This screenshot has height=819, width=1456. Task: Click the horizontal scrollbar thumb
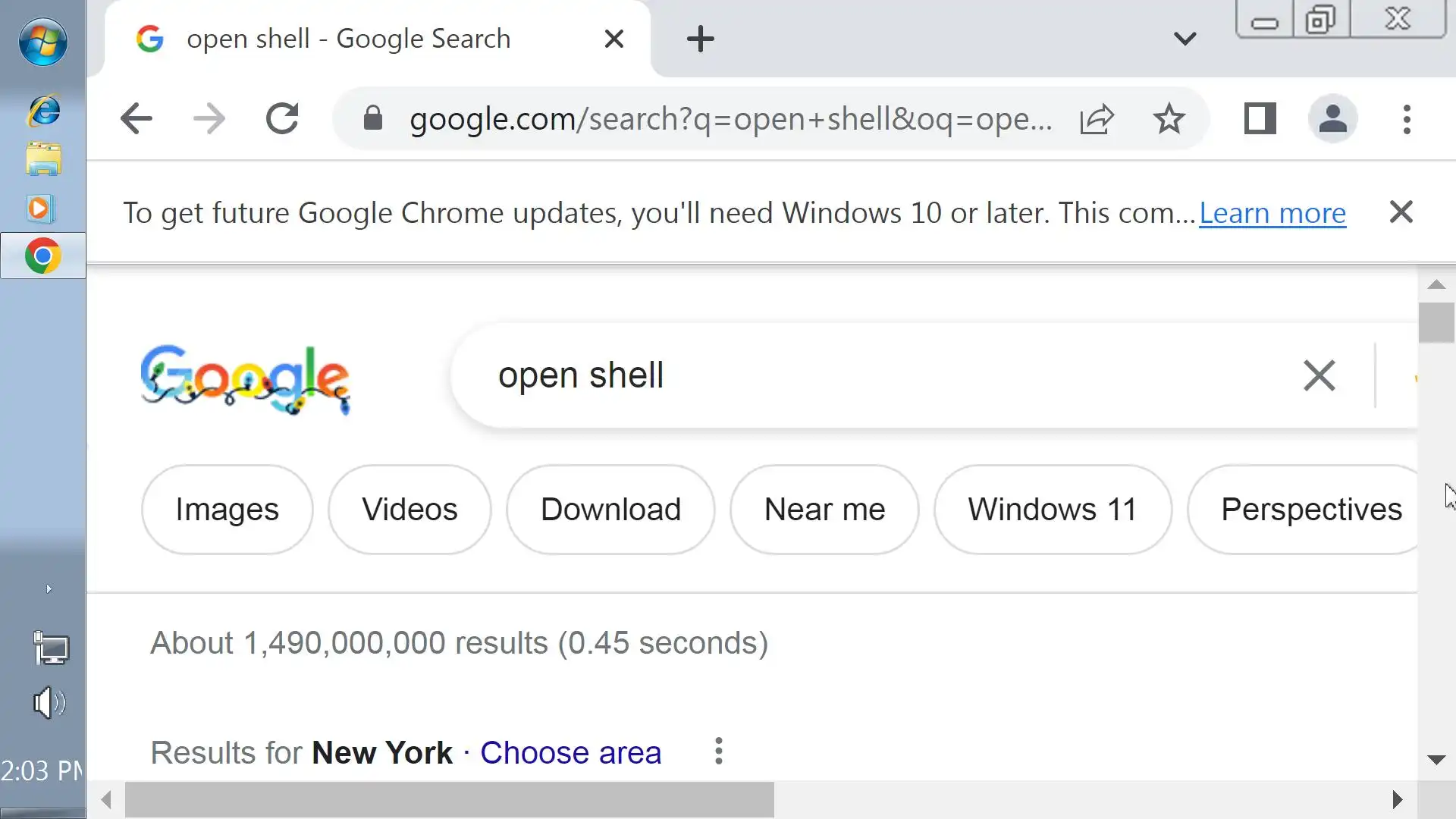449,799
